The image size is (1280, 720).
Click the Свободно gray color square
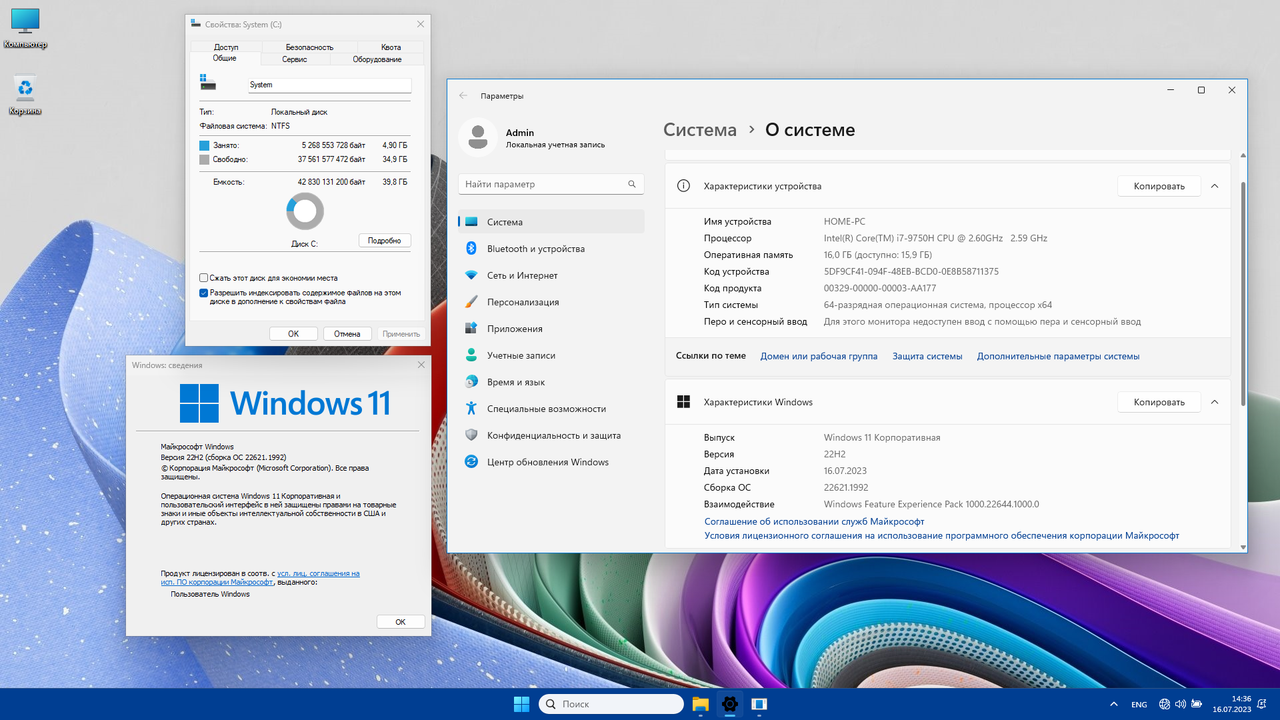[204, 159]
